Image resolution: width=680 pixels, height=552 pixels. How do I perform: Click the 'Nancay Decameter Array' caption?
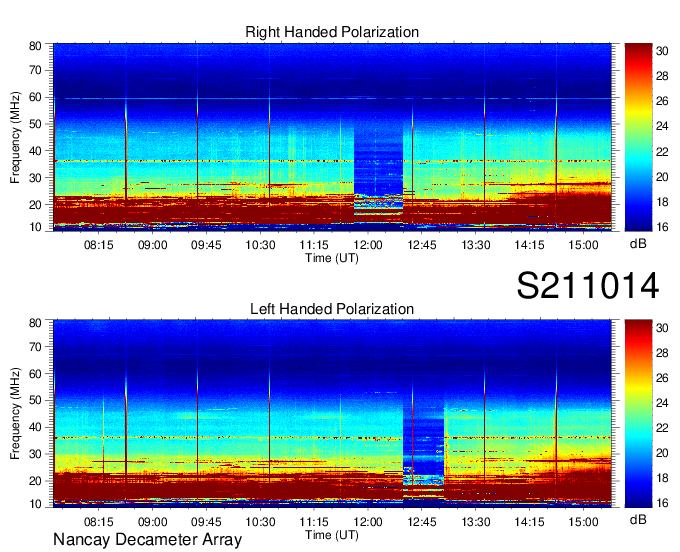pos(147,540)
